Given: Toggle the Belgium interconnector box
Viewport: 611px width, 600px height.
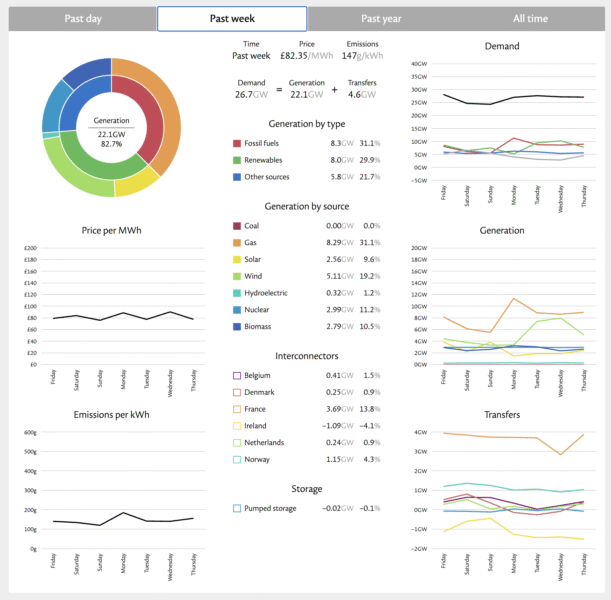Looking at the screenshot, I should tap(237, 375).
